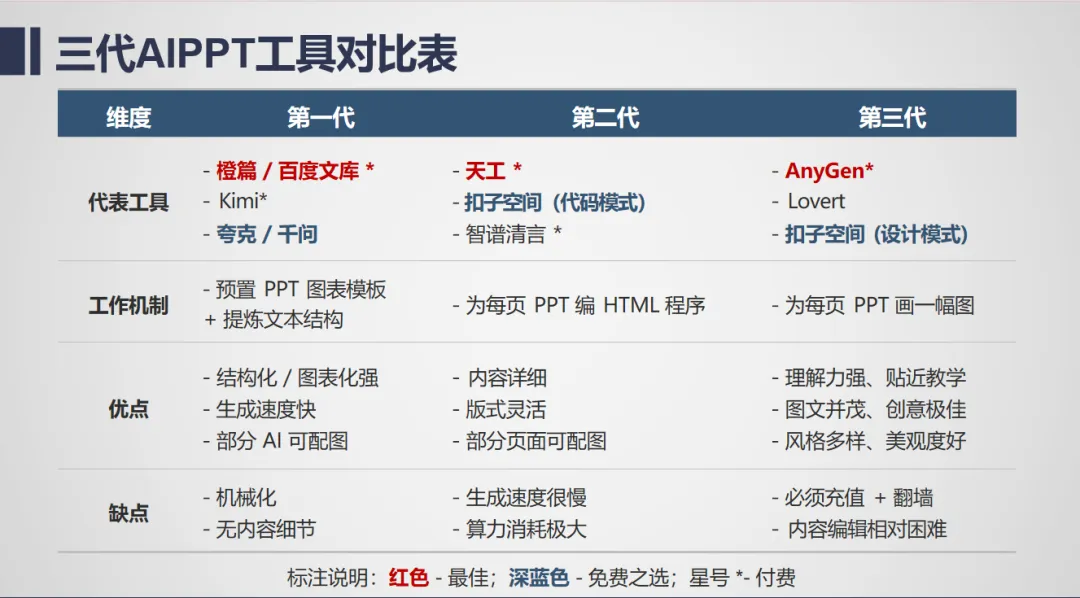This screenshot has width=1080, height=598.
Task: Click the drawback text 算力消耗极大
Action: click(x=526, y=529)
